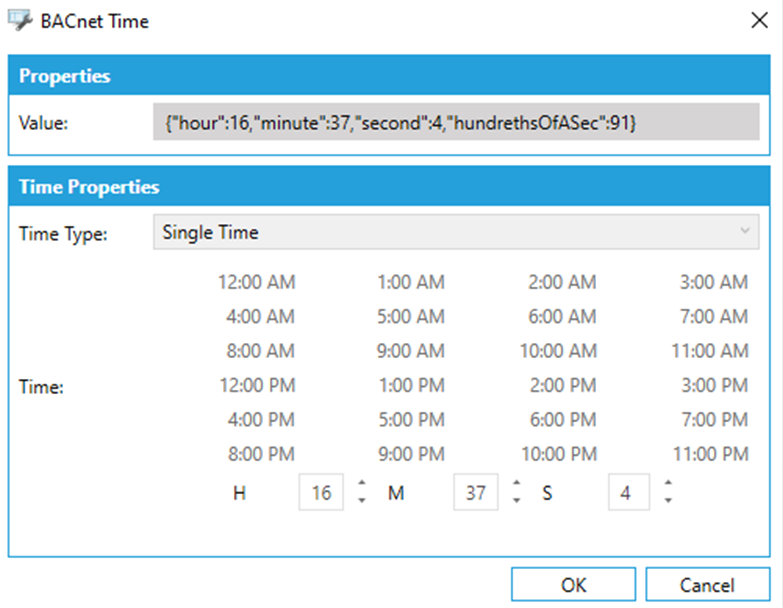The image size is (783, 608).
Task: Select 9:00 AM time option
Action: coord(411,351)
